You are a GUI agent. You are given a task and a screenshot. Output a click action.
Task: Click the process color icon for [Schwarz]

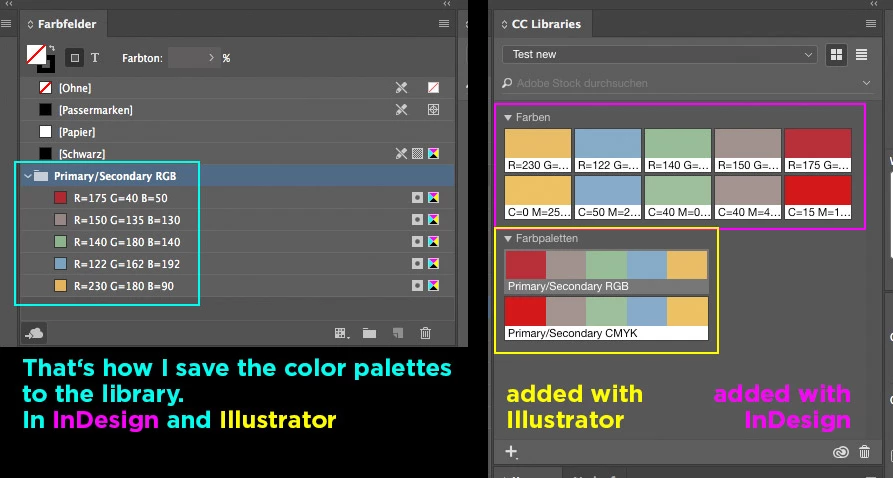pyautogui.click(x=417, y=154)
